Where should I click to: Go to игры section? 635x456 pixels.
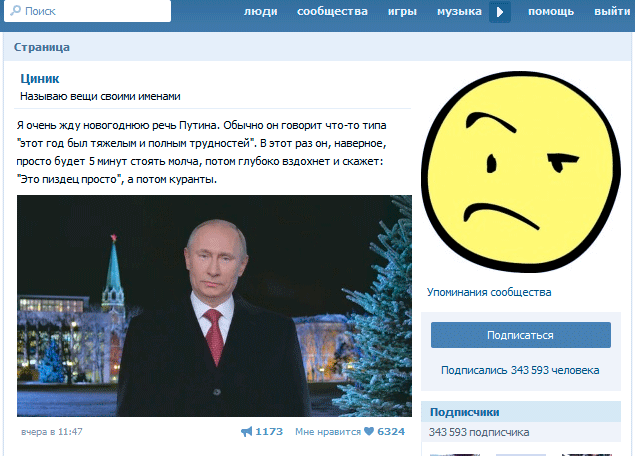coord(402,11)
